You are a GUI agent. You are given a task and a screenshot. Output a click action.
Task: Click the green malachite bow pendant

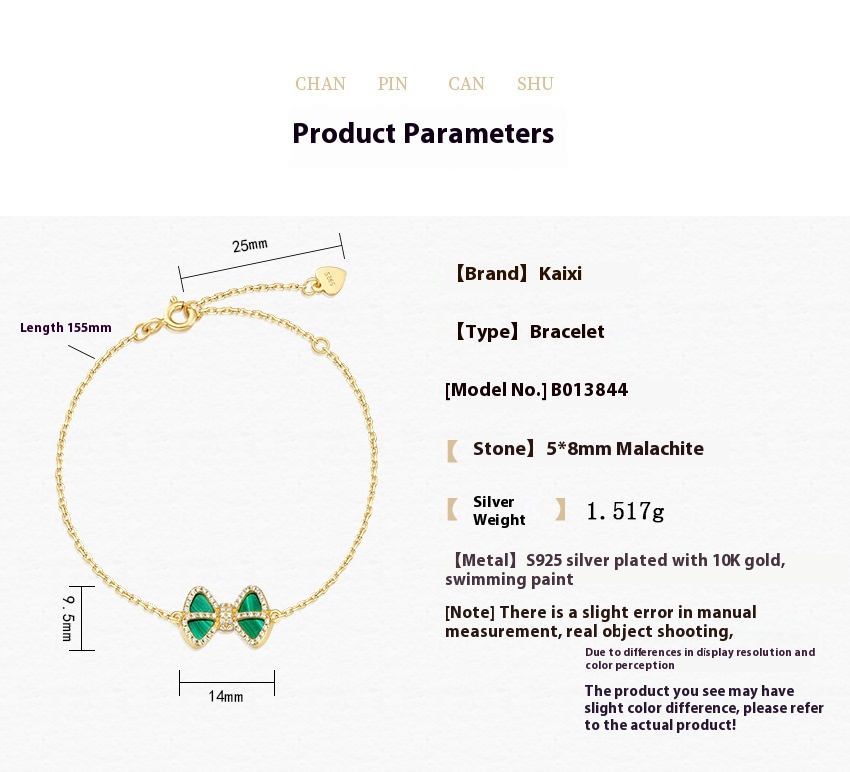[x=227, y=617]
